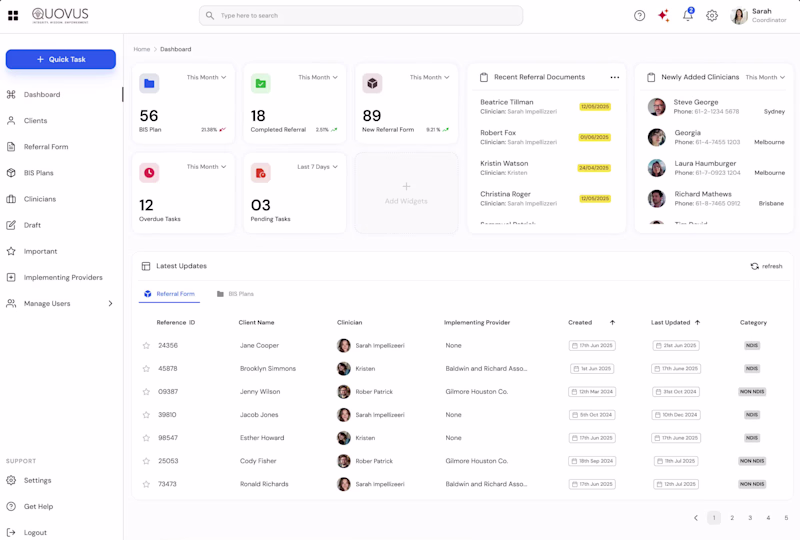Viewport: 800px width, 540px height.
Task: Open the AI sparkle assistant icon
Action: point(663,16)
